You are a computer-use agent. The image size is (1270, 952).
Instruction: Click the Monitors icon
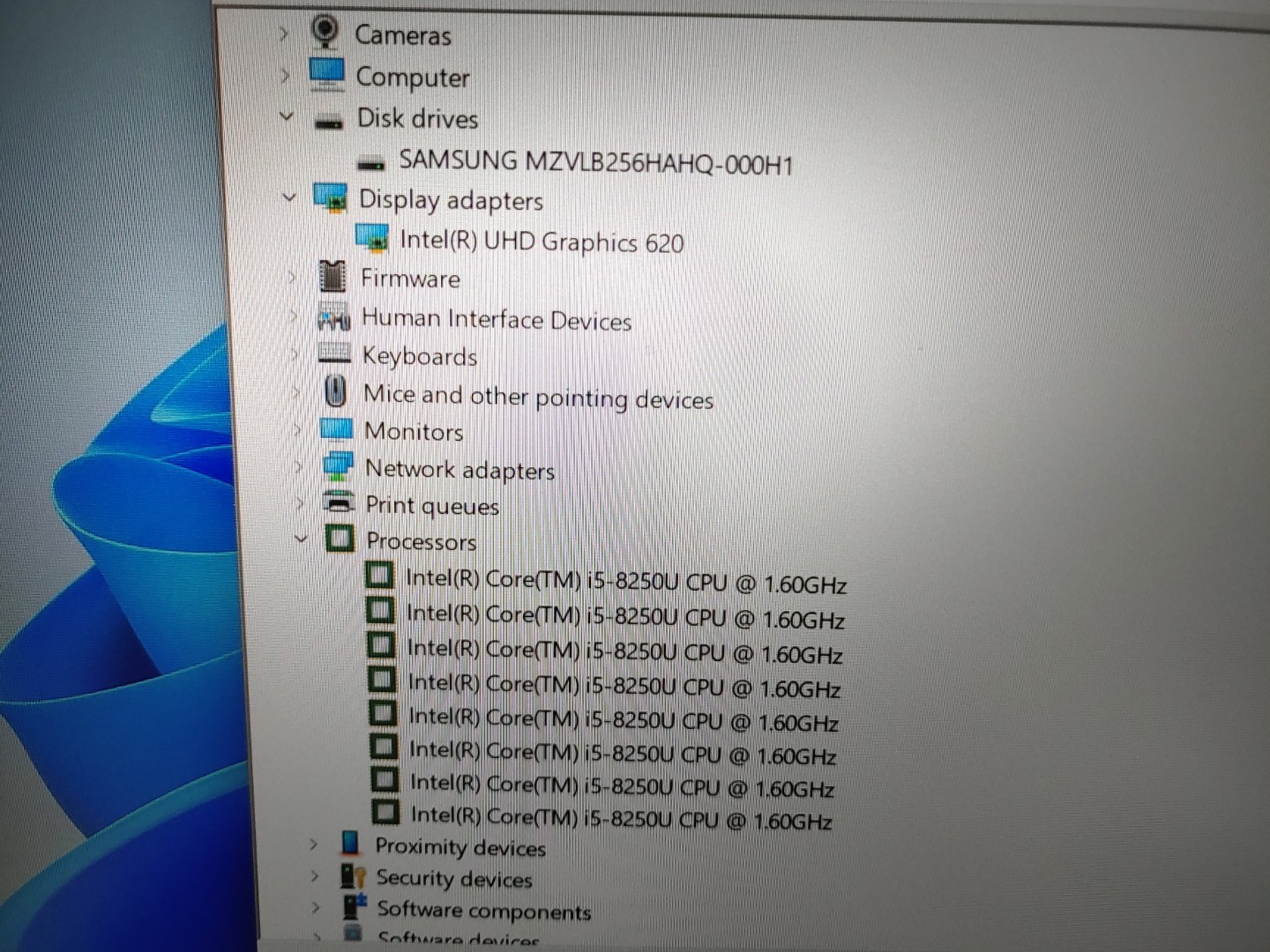(x=336, y=429)
